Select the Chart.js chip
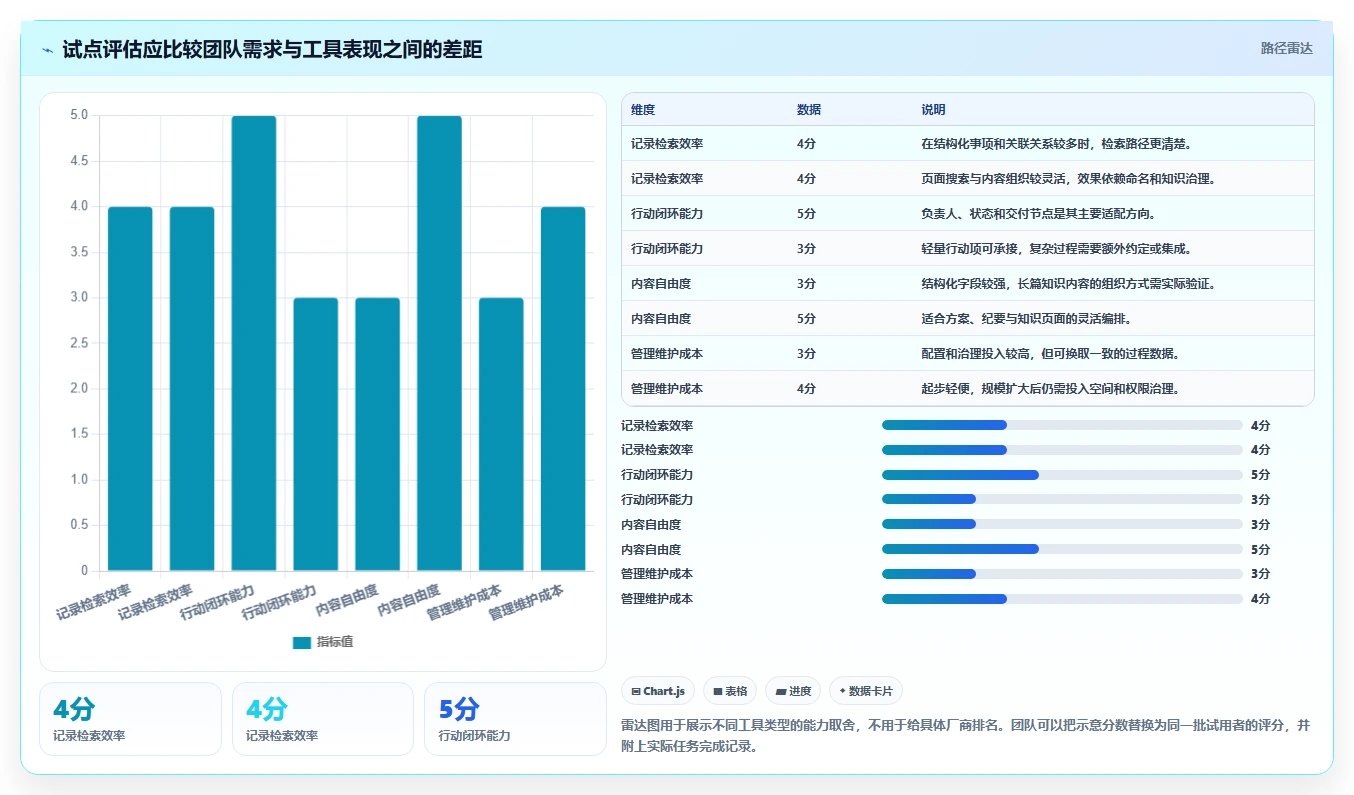This screenshot has height=795, width=1354. (658, 691)
